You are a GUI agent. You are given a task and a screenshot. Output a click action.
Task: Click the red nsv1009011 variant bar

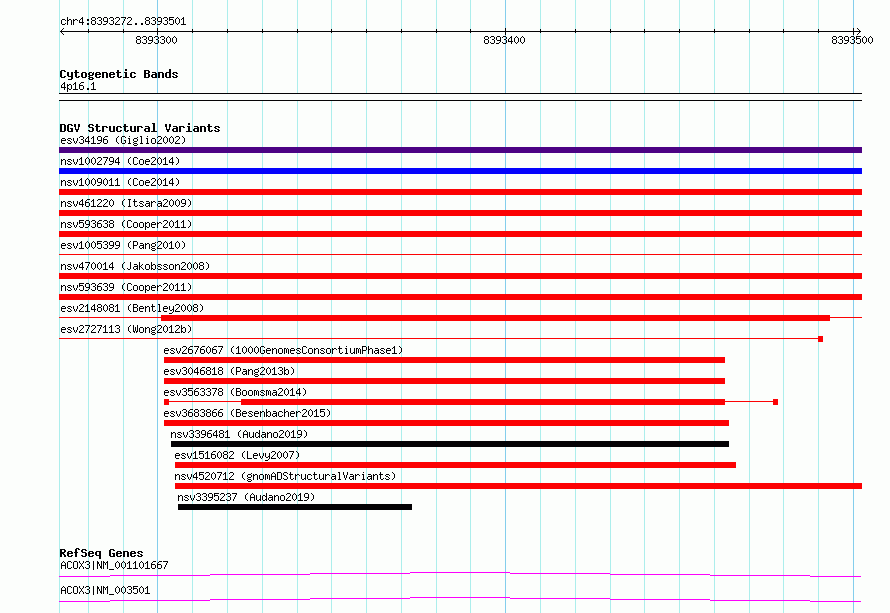click(x=460, y=192)
